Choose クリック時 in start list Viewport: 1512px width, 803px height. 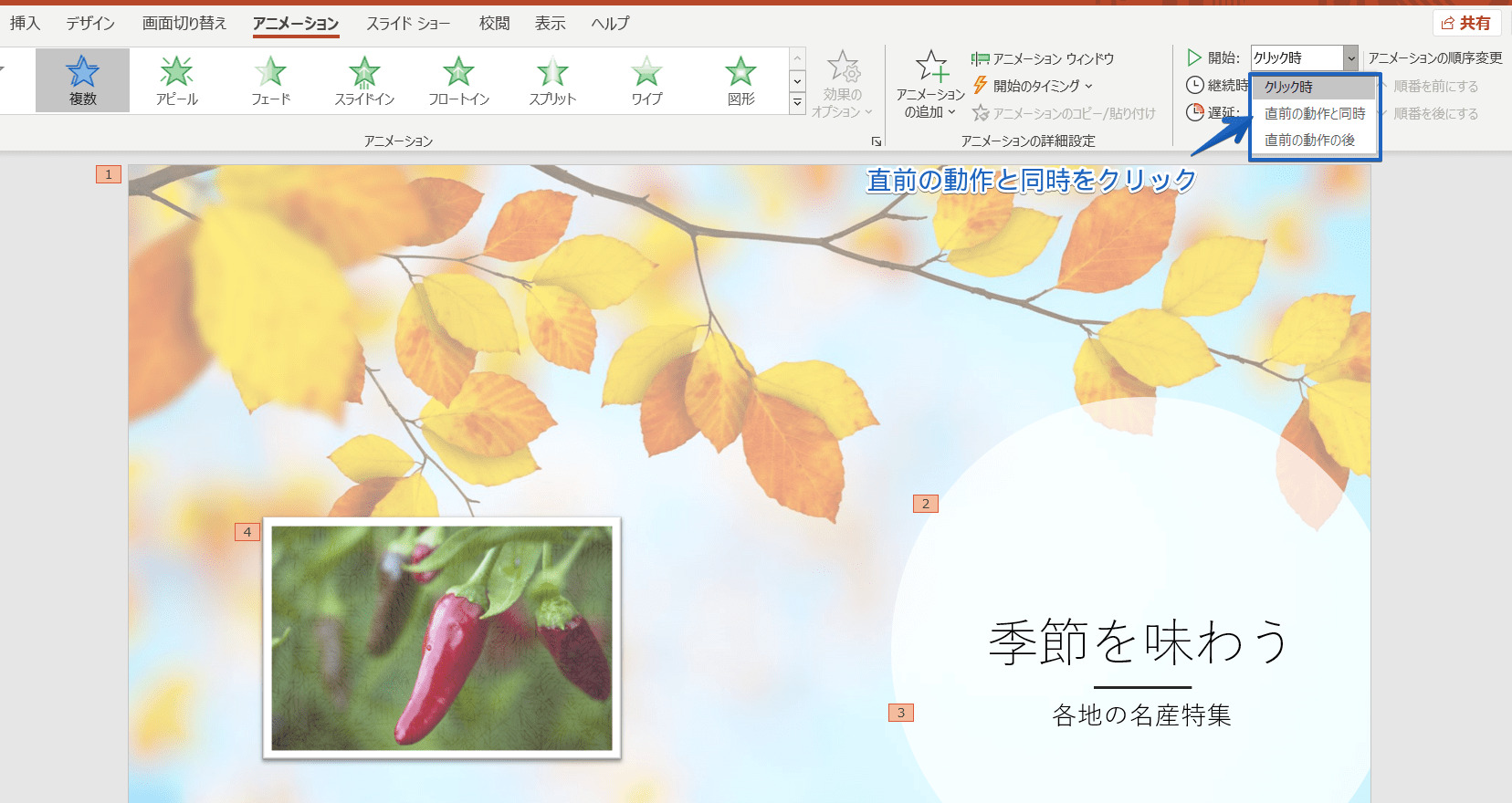pyautogui.click(x=1313, y=87)
